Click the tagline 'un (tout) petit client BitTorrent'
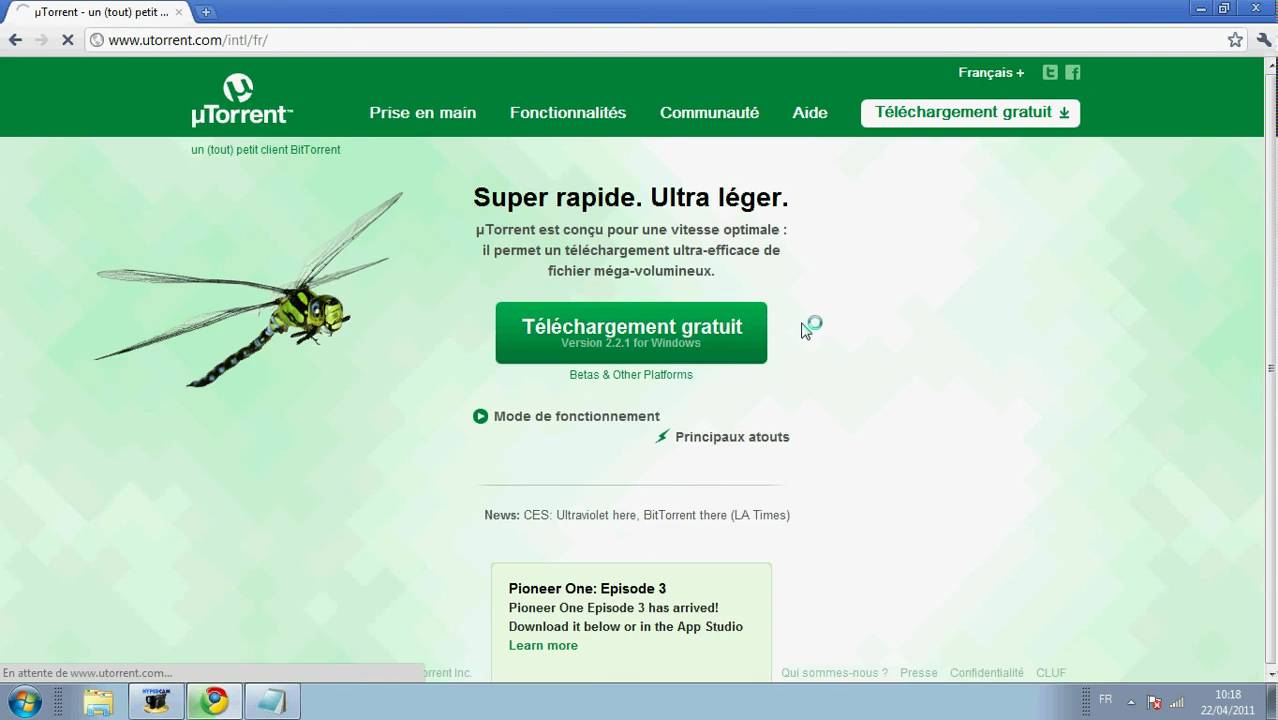 [266, 150]
